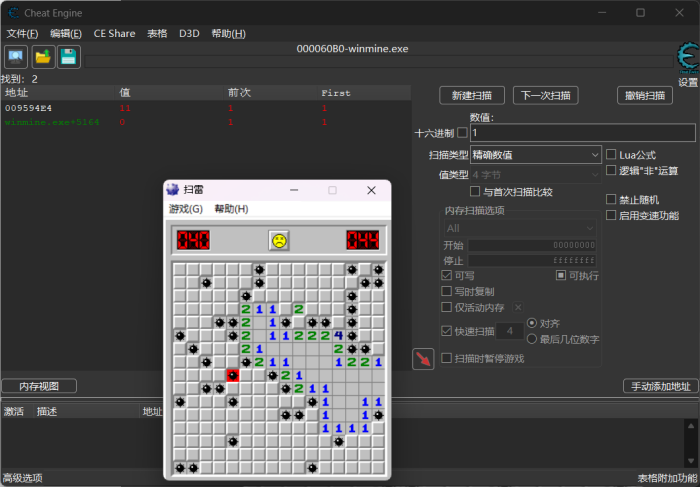Click the 新建扫描 button
The image size is (700, 488).
472,96
